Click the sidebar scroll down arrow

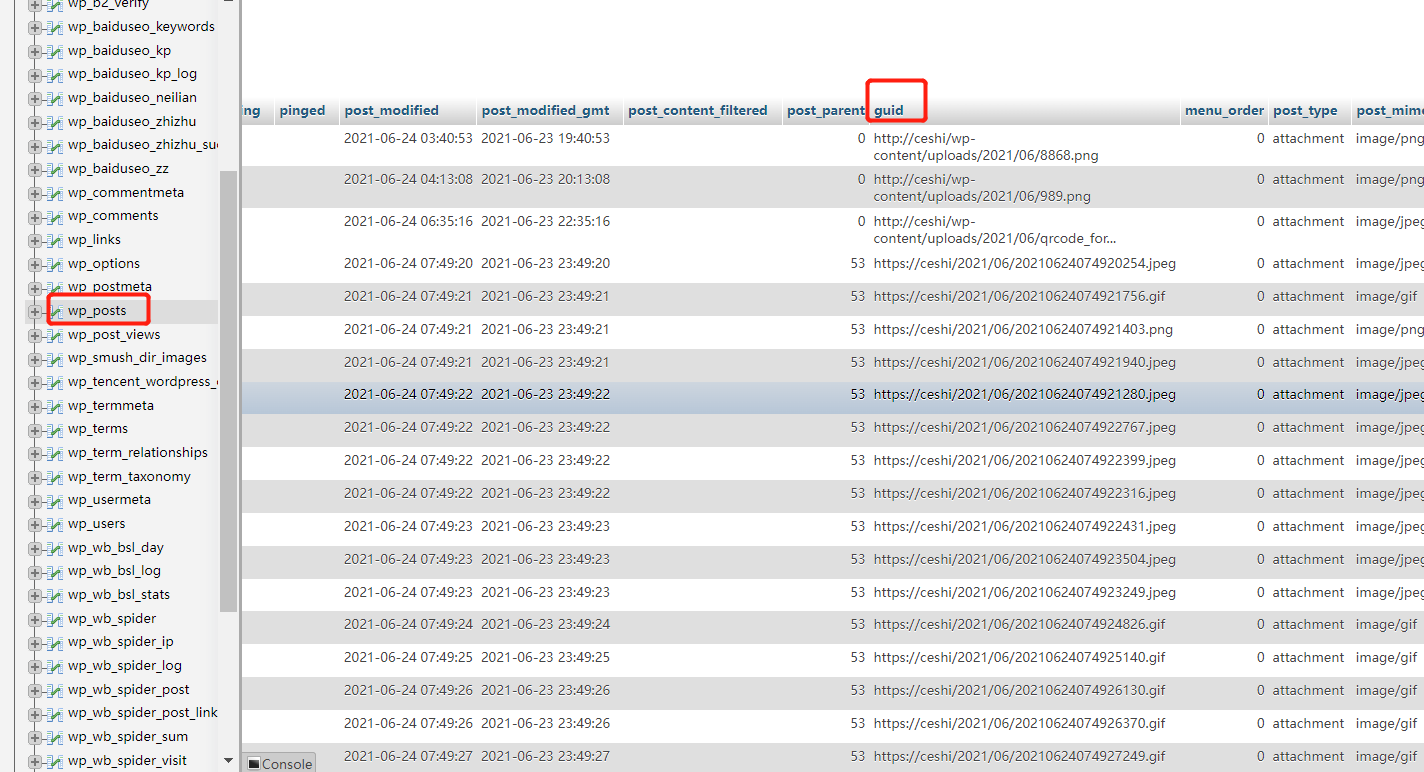[228, 761]
